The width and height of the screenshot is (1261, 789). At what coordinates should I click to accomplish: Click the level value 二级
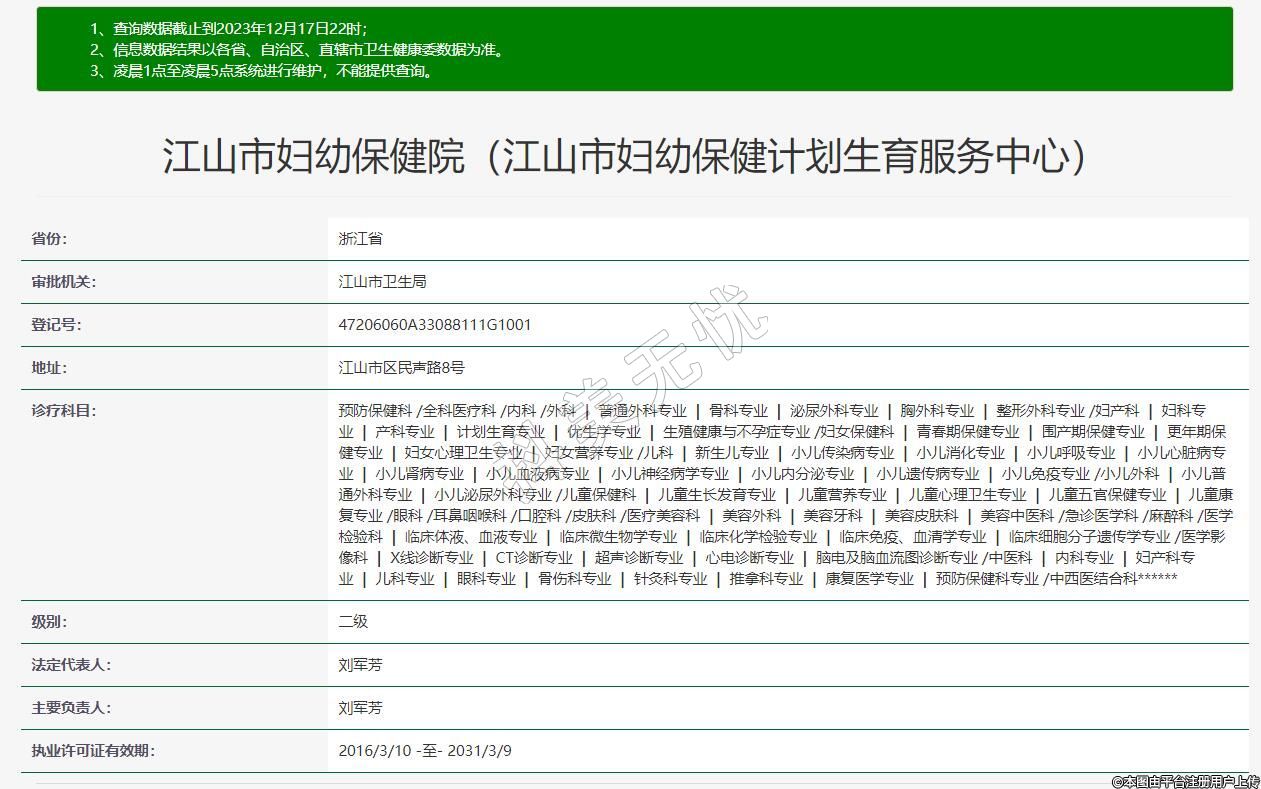coord(353,622)
